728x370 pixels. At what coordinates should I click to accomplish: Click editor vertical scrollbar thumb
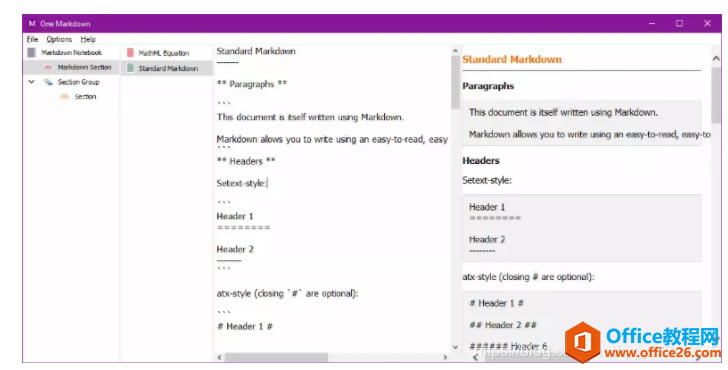(455, 82)
